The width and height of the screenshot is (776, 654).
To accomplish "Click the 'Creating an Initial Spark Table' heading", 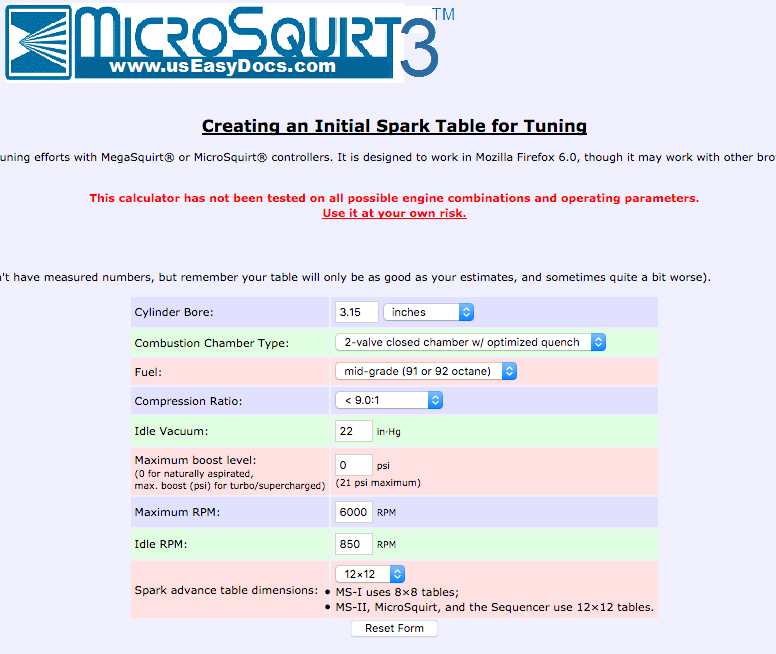I will (x=394, y=126).
